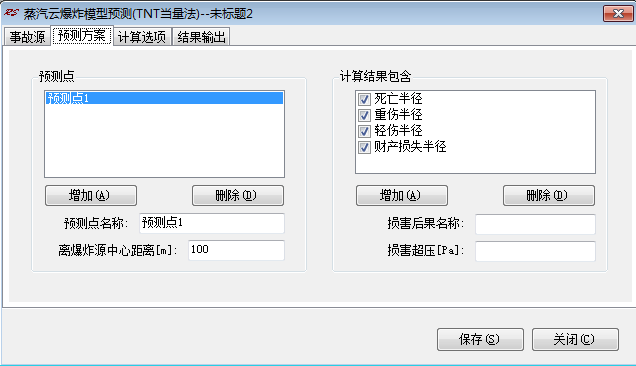Click the 损害后果名称 input field

click(535, 224)
